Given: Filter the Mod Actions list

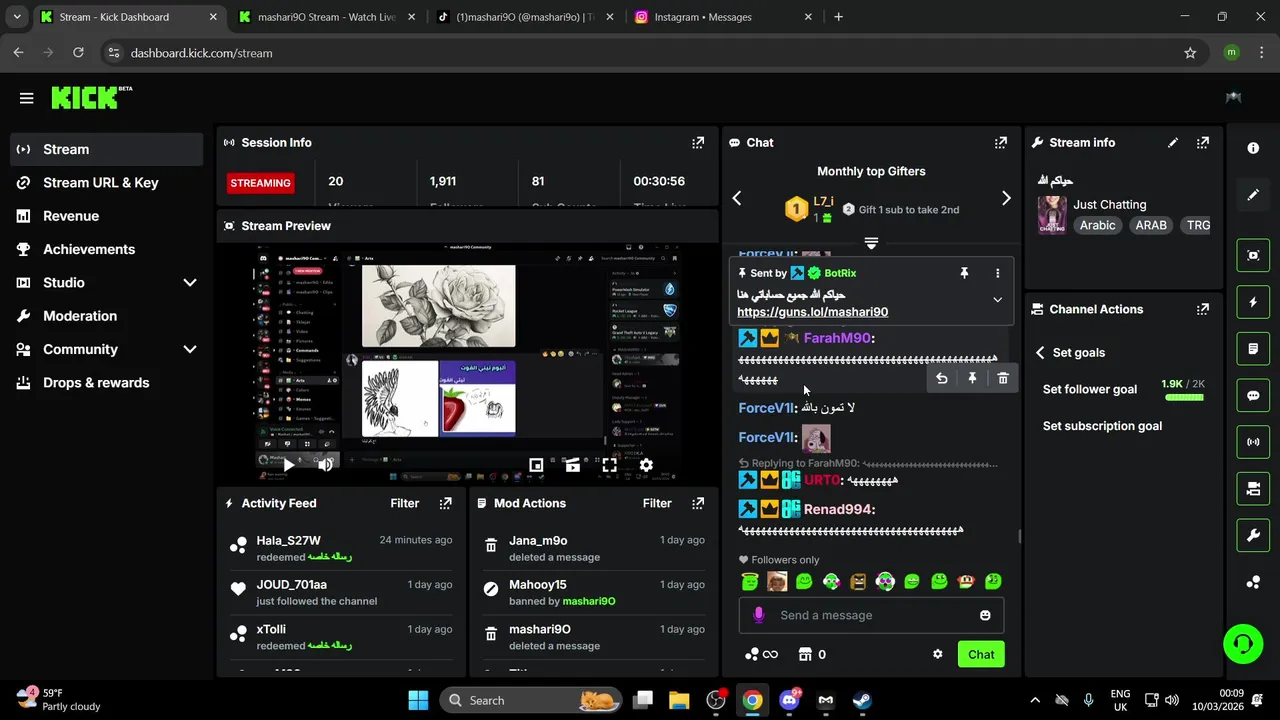Looking at the screenshot, I should 657,503.
